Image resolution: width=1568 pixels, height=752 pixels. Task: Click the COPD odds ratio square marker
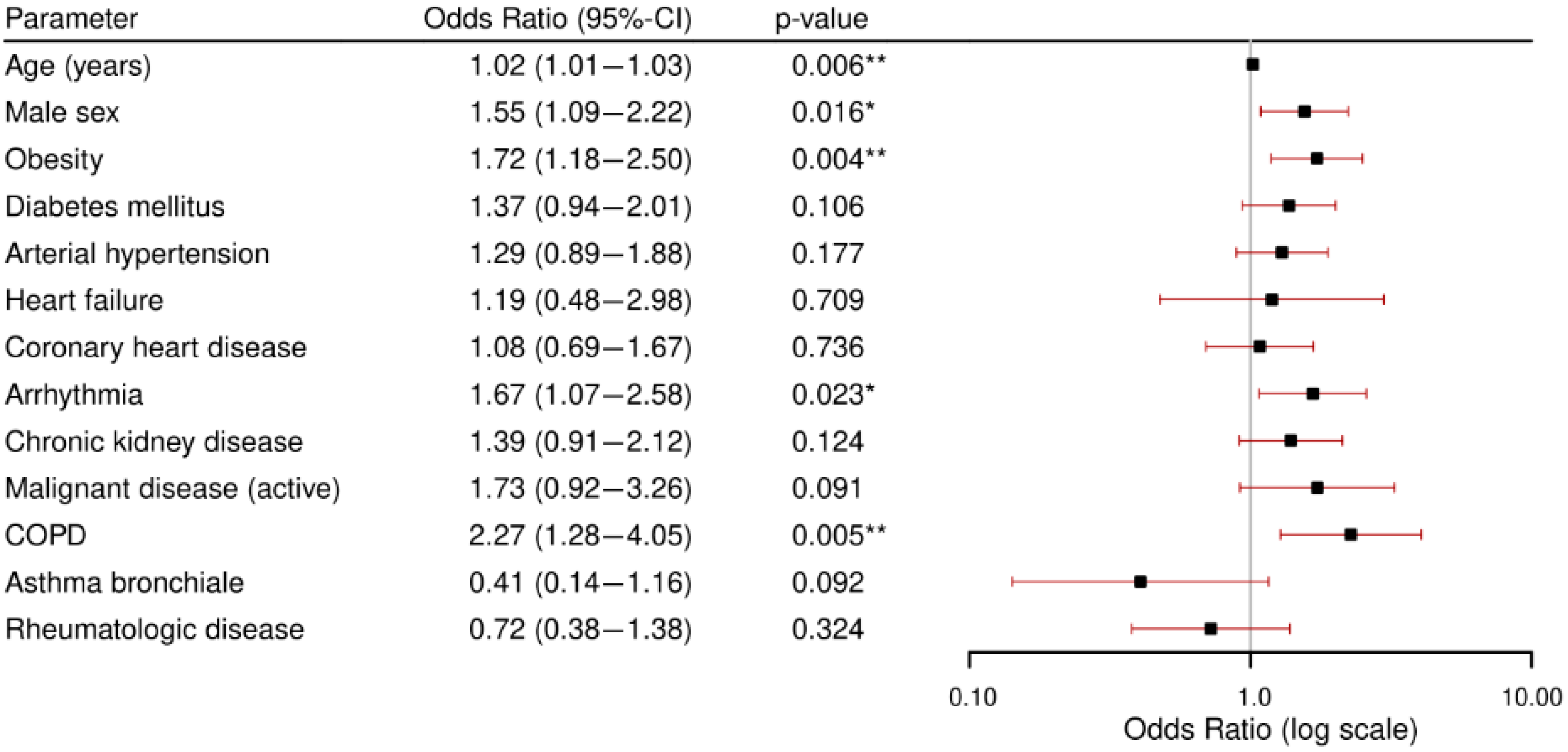(1351, 535)
